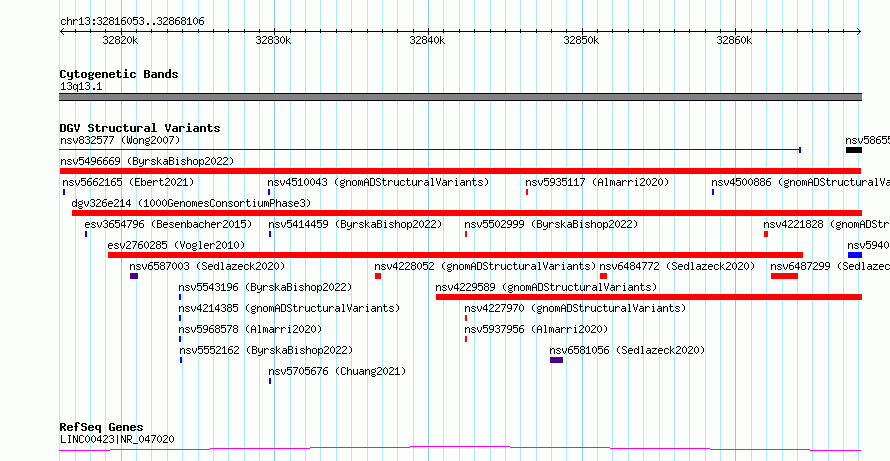Viewport: 890px width, 461px height.
Task: Select the nsv5496669 (ByrskaBishop2022) label
Action: pos(147,161)
